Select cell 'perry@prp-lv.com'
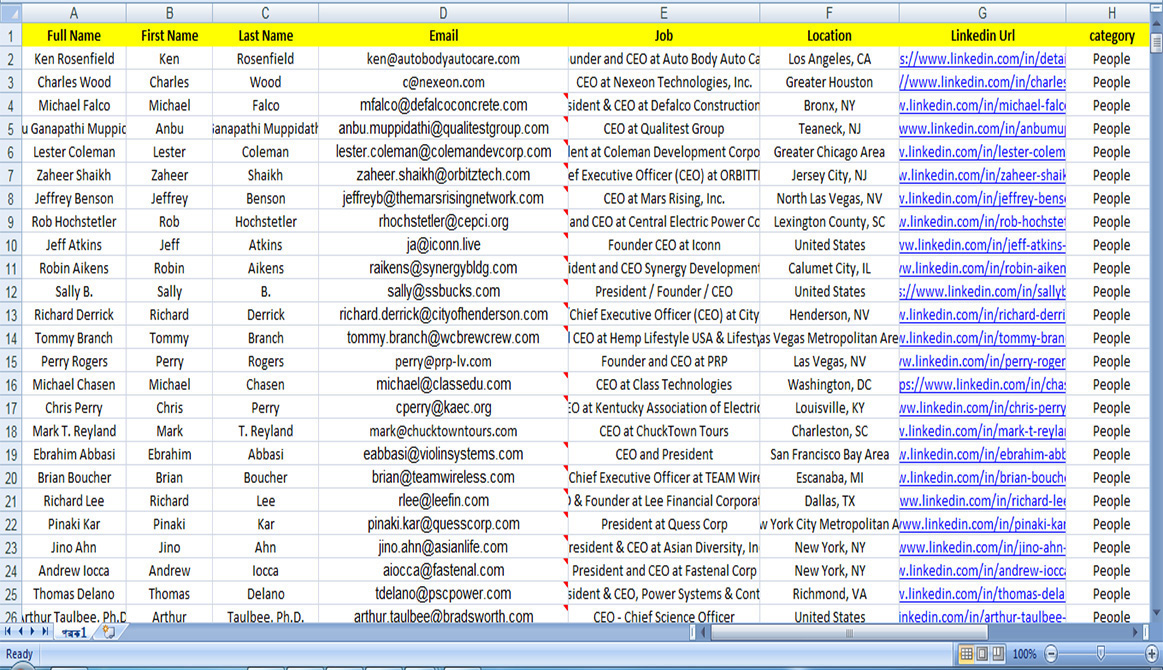Image resolution: width=1163 pixels, height=670 pixels. click(443, 361)
